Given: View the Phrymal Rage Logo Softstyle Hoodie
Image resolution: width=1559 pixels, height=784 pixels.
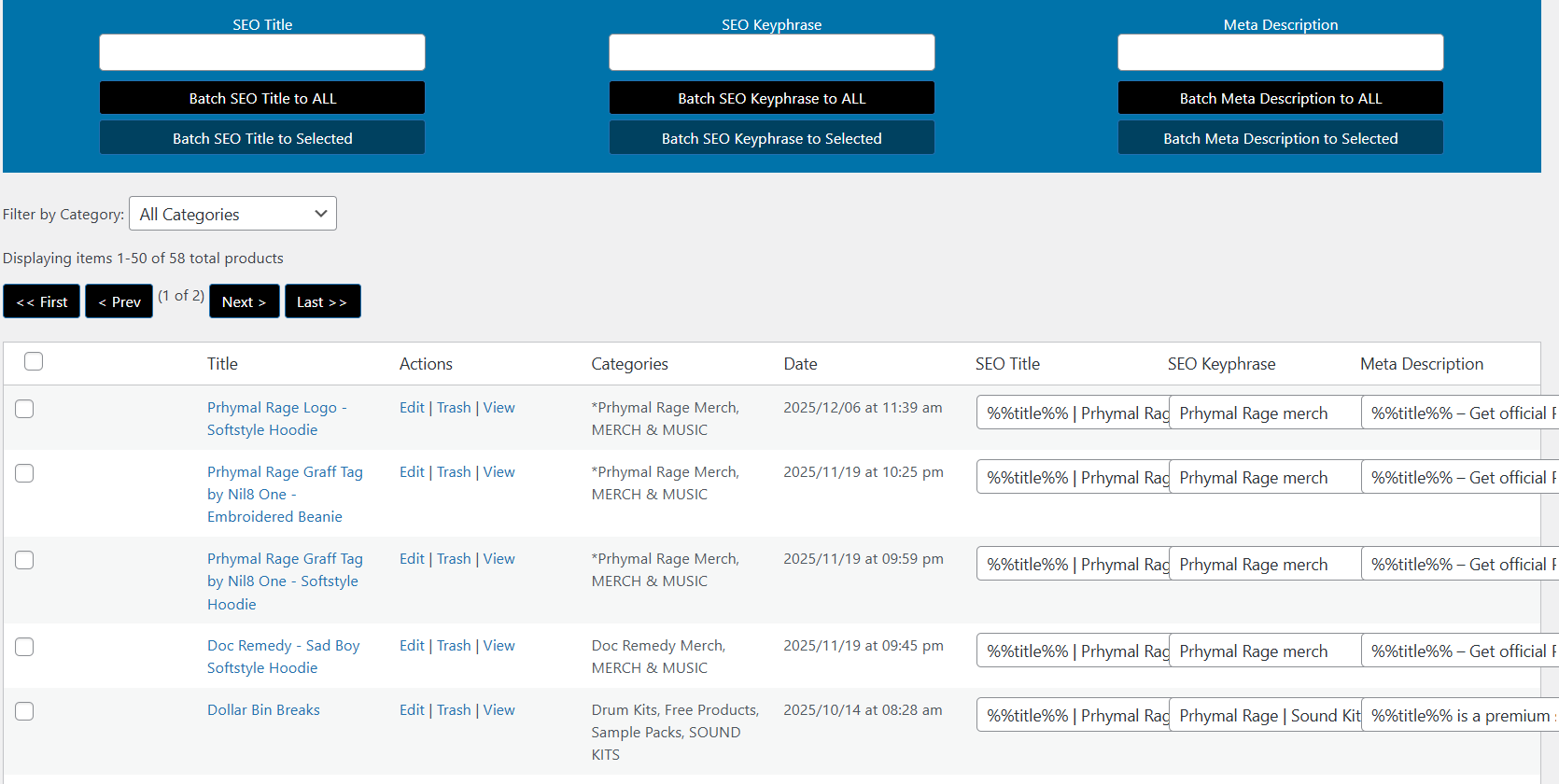Looking at the screenshot, I should 499,408.
